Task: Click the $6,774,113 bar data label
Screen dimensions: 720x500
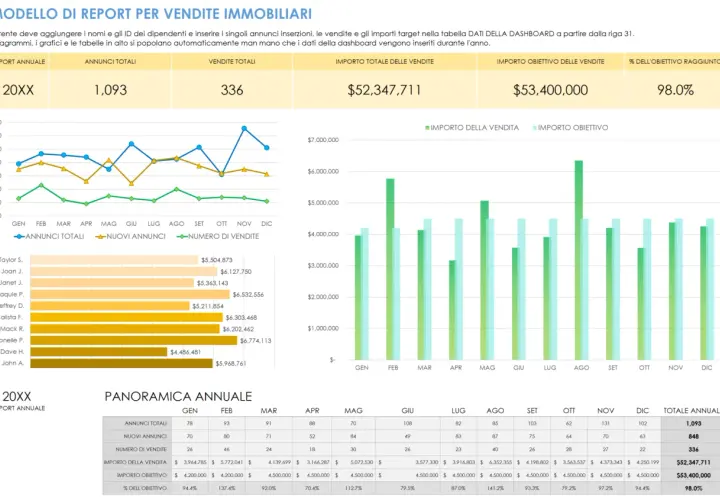Action: [x=256, y=341]
